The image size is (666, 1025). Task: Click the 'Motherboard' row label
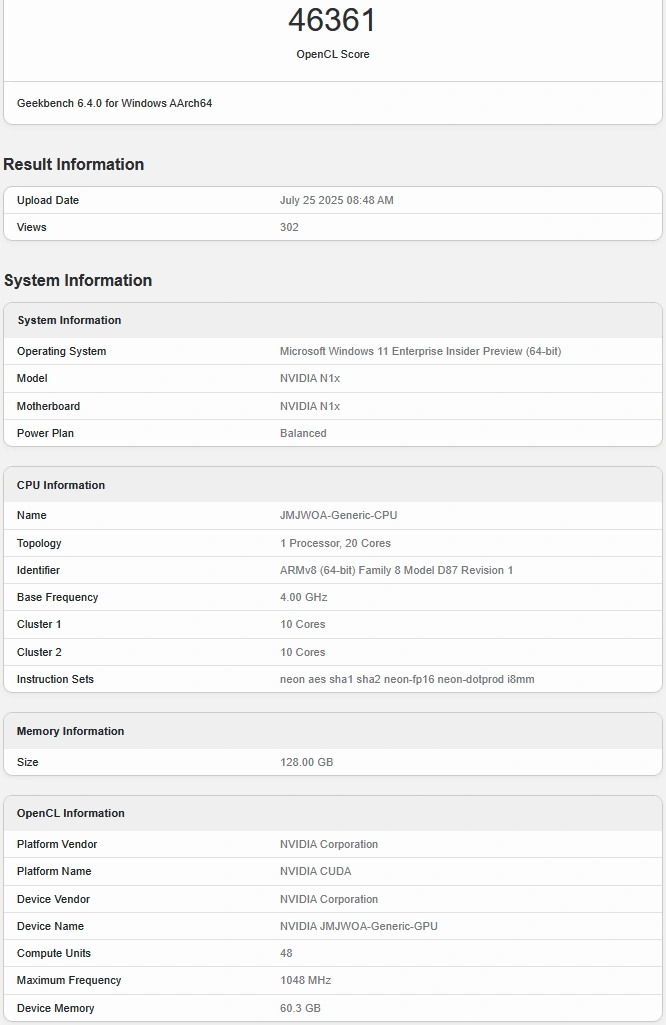coord(48,406)
